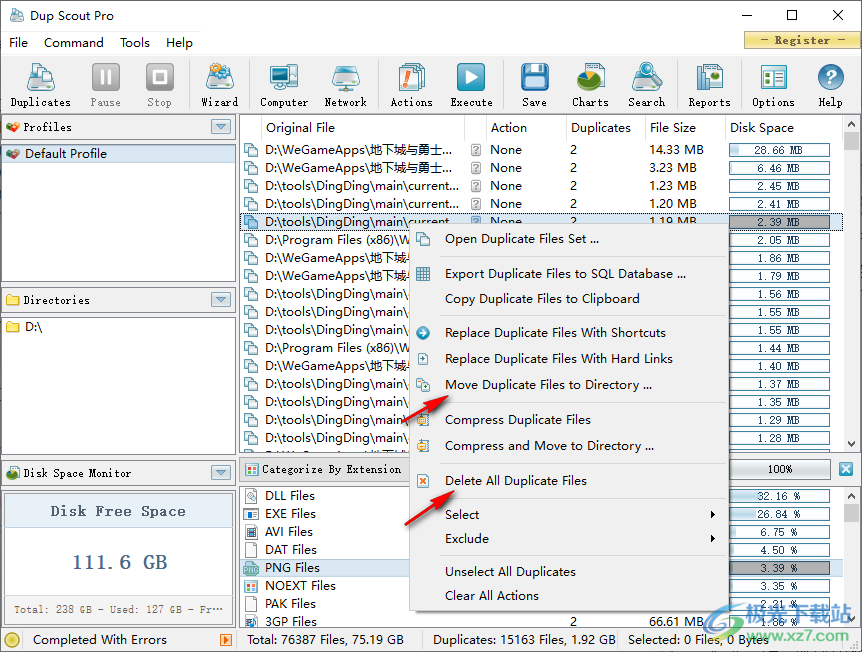
Task: Click the status bar error details icon
Action: tap(225, 640)
